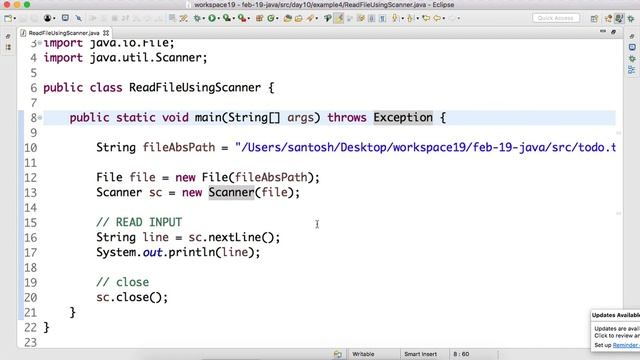This screenshot has width=640, height=360.
Task: Click the // READ INPUT comment
Action: [139, 222]
